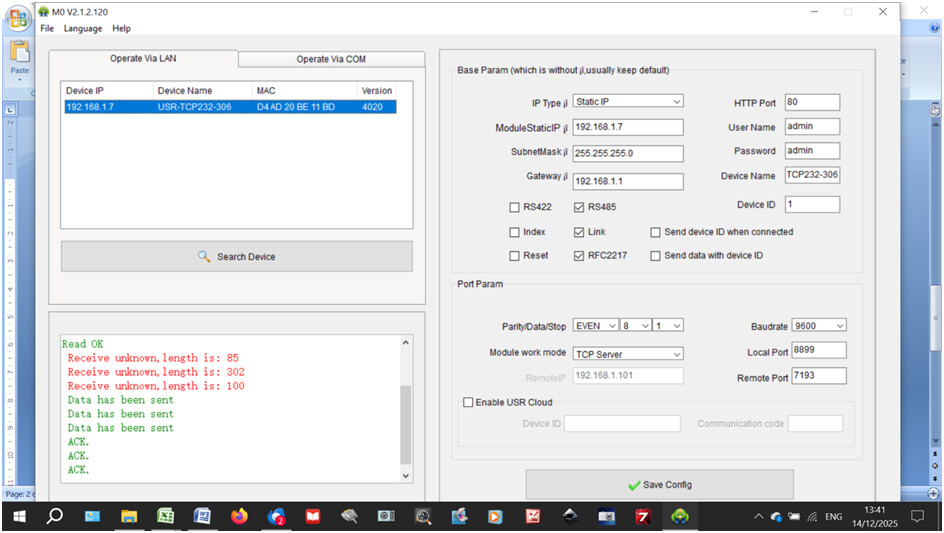Tick the Enable USR Cloud checkbox
Image resolution: width=944 pixels, height=533 pixels.
[467, 402]
